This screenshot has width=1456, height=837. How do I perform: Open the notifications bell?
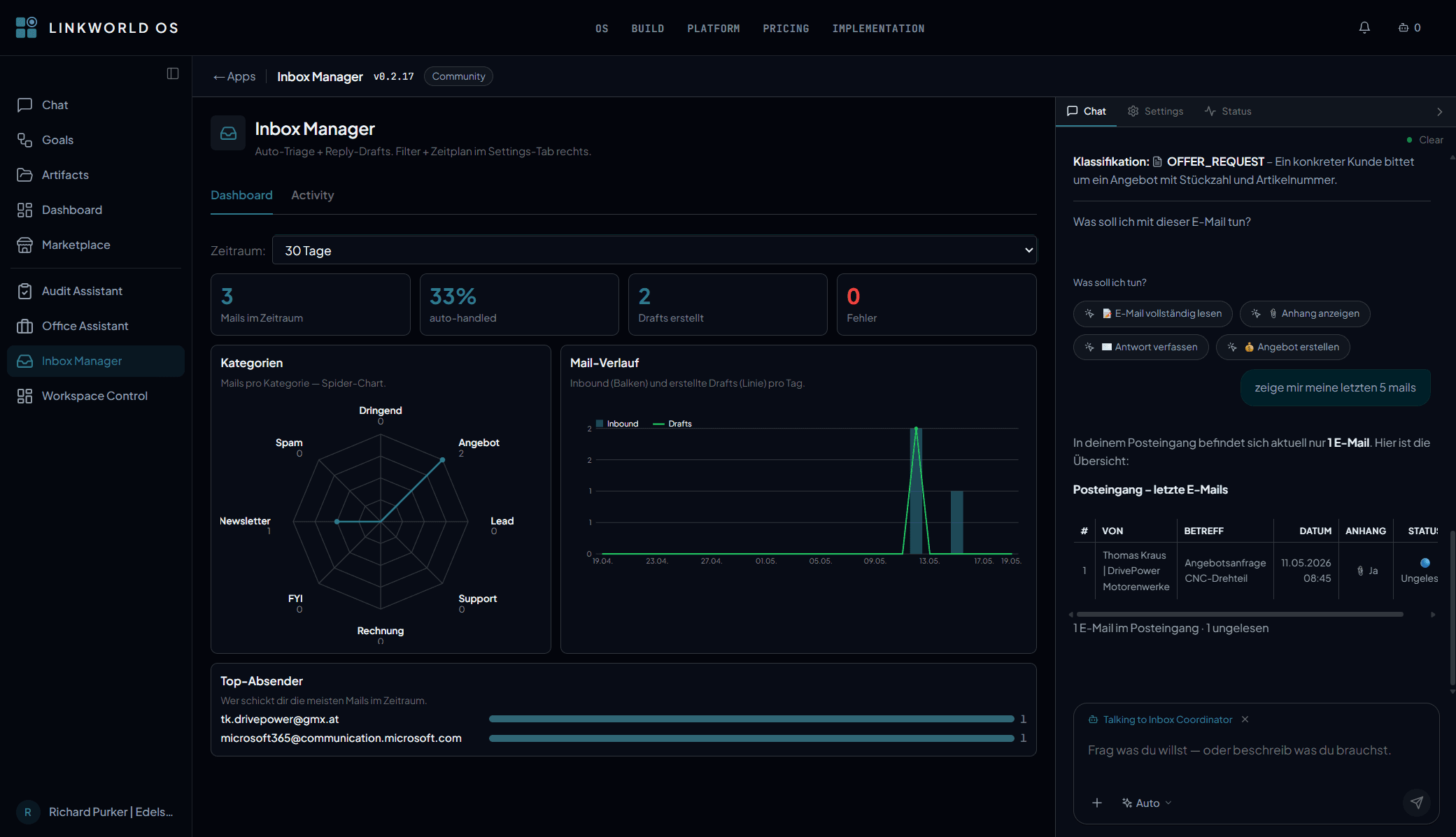point(1364,28)
